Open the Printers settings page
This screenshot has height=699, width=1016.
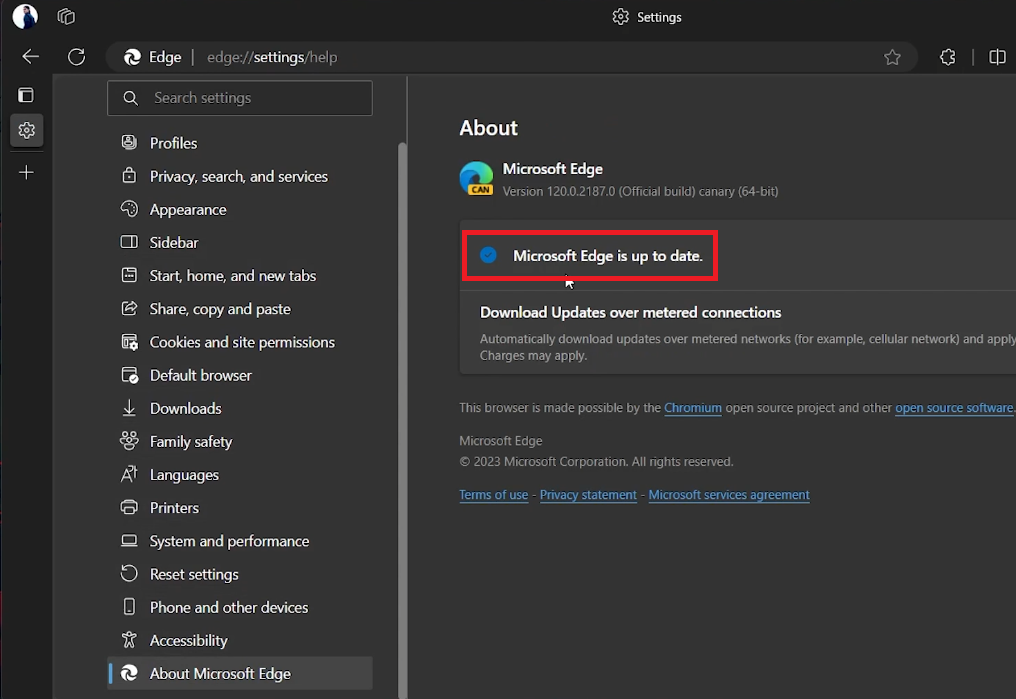240,507
